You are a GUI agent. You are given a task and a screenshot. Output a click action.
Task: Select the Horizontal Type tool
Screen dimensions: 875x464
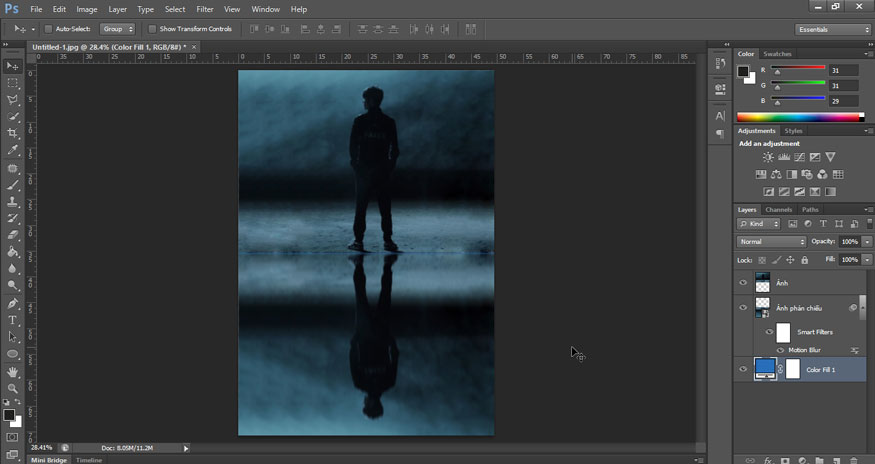[12, 320]
